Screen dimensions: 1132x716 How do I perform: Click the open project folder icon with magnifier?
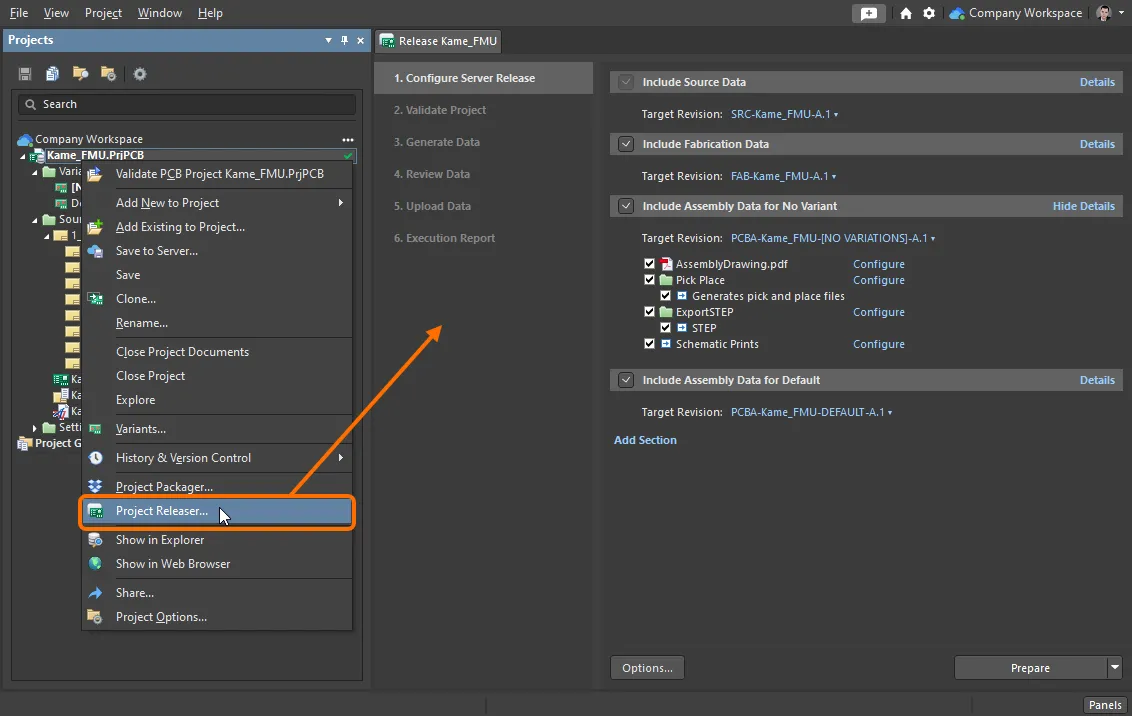[80, 74]
